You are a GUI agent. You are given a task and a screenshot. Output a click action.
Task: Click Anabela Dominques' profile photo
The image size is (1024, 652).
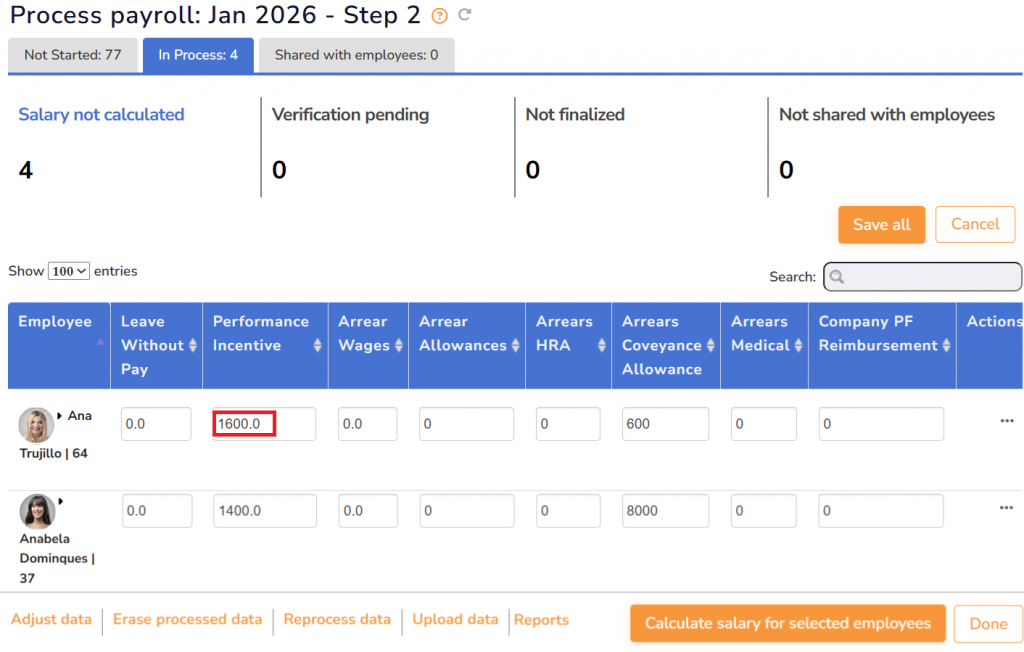coord(37,511)
